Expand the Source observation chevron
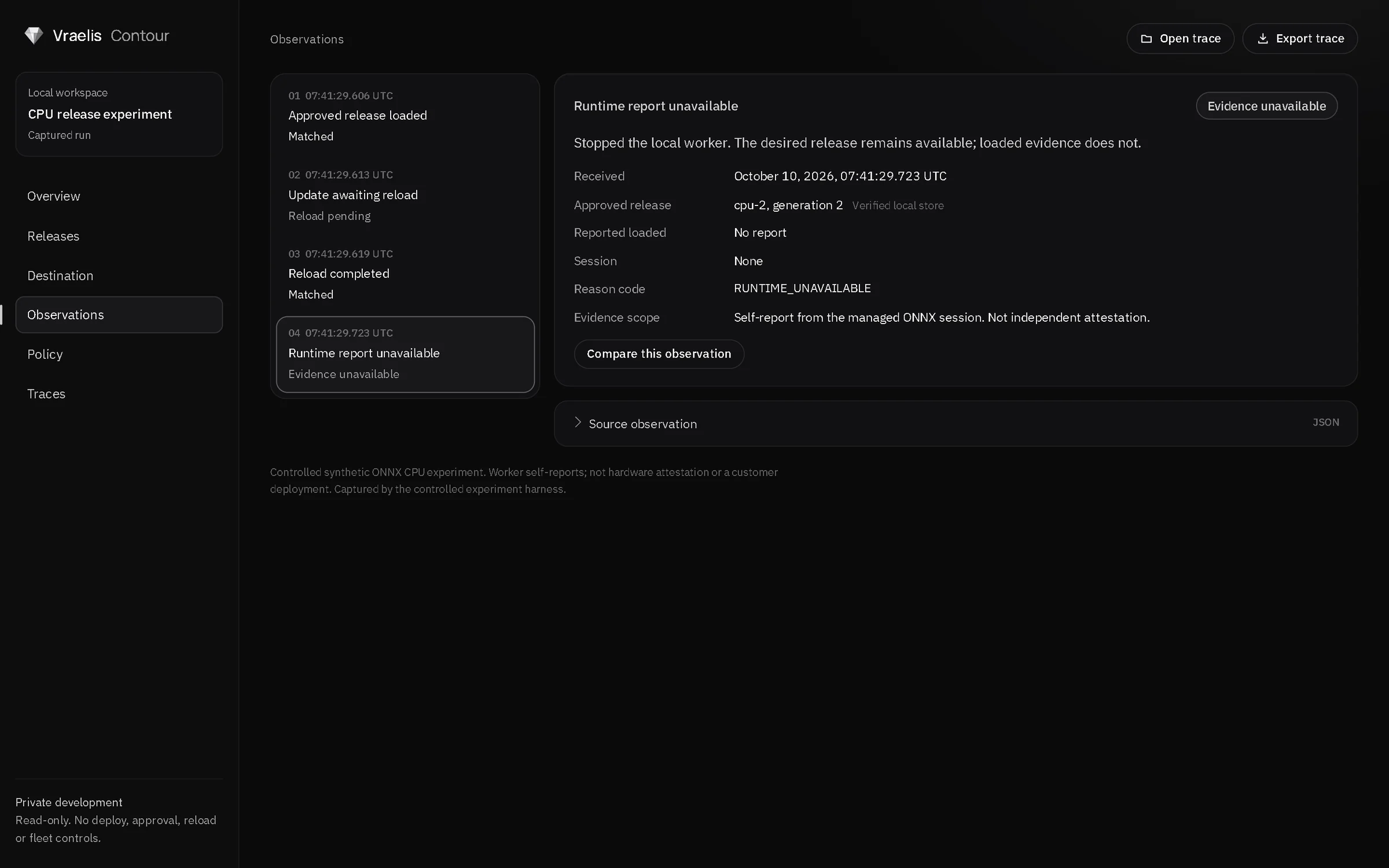The width and height of the screenshot is (1389, 868). click(x=578, y=422)
